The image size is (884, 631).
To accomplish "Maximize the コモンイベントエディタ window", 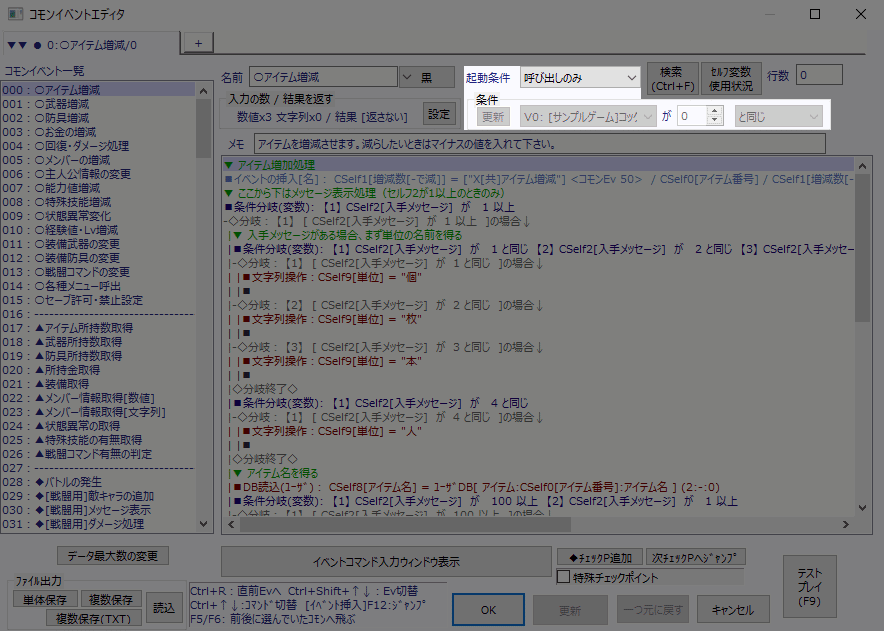I will (815, 14).
